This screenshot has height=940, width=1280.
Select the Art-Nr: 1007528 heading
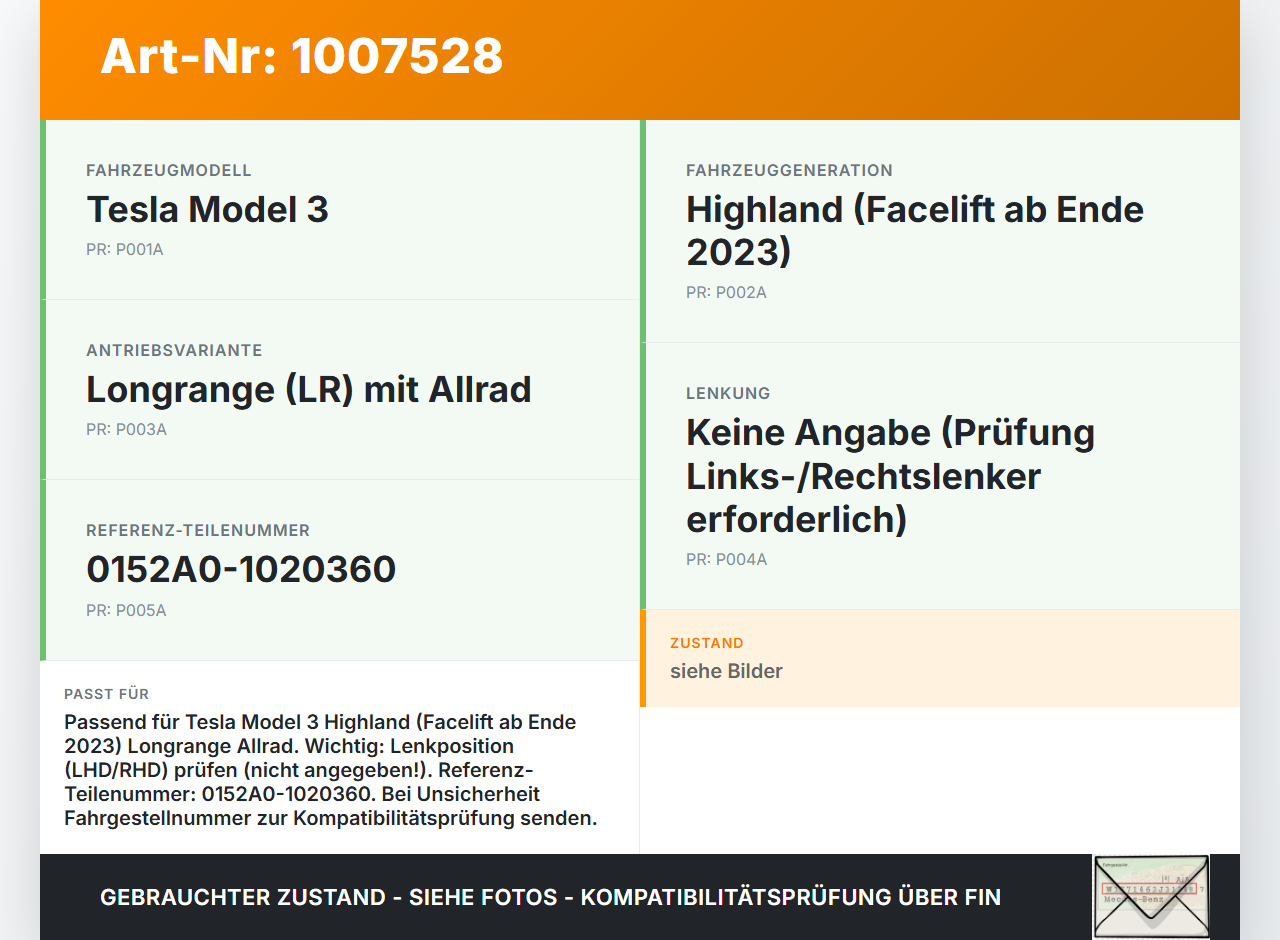click(x=302, y=56)
